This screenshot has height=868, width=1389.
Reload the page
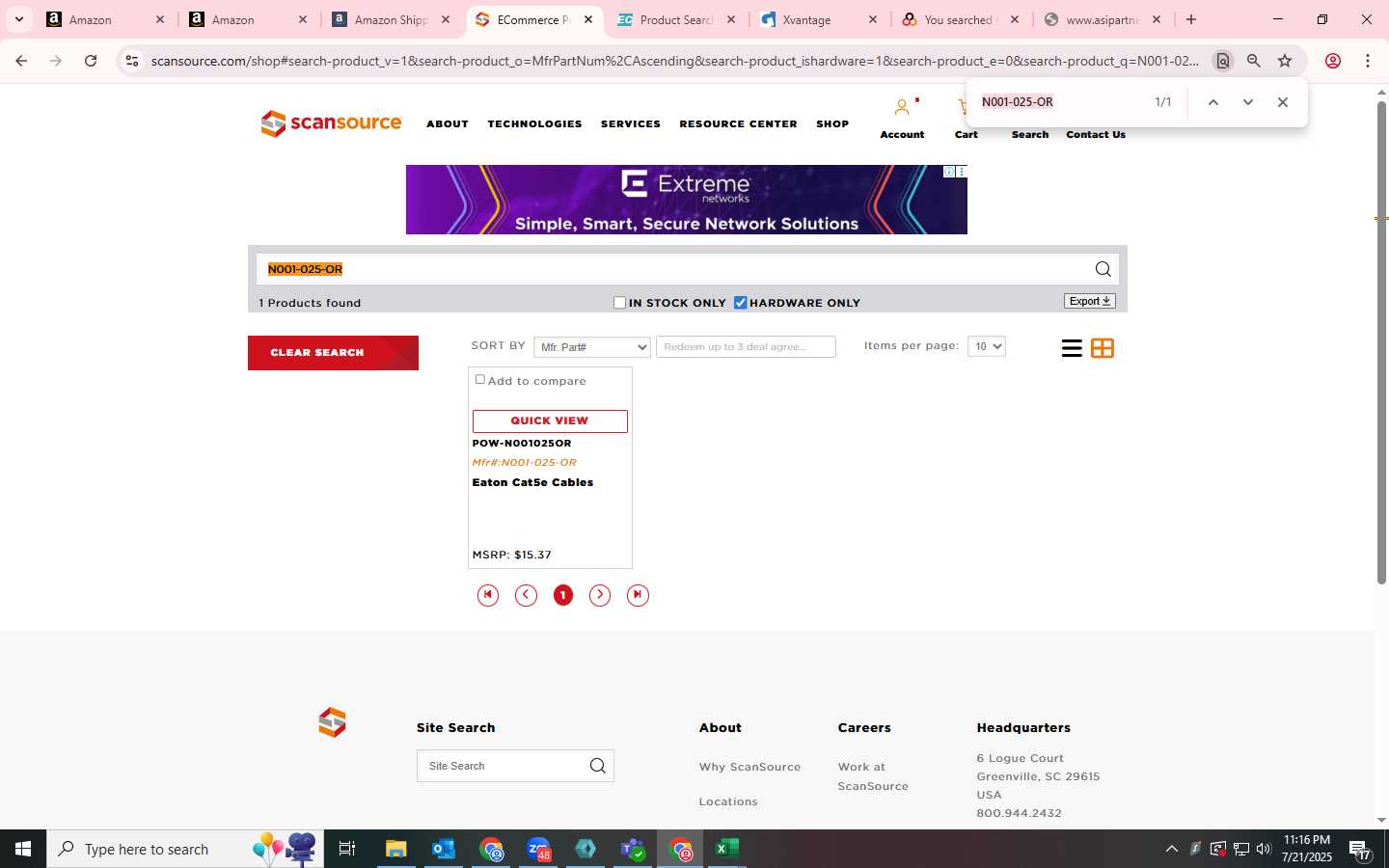pyautogui.click(x=91, y=61)
